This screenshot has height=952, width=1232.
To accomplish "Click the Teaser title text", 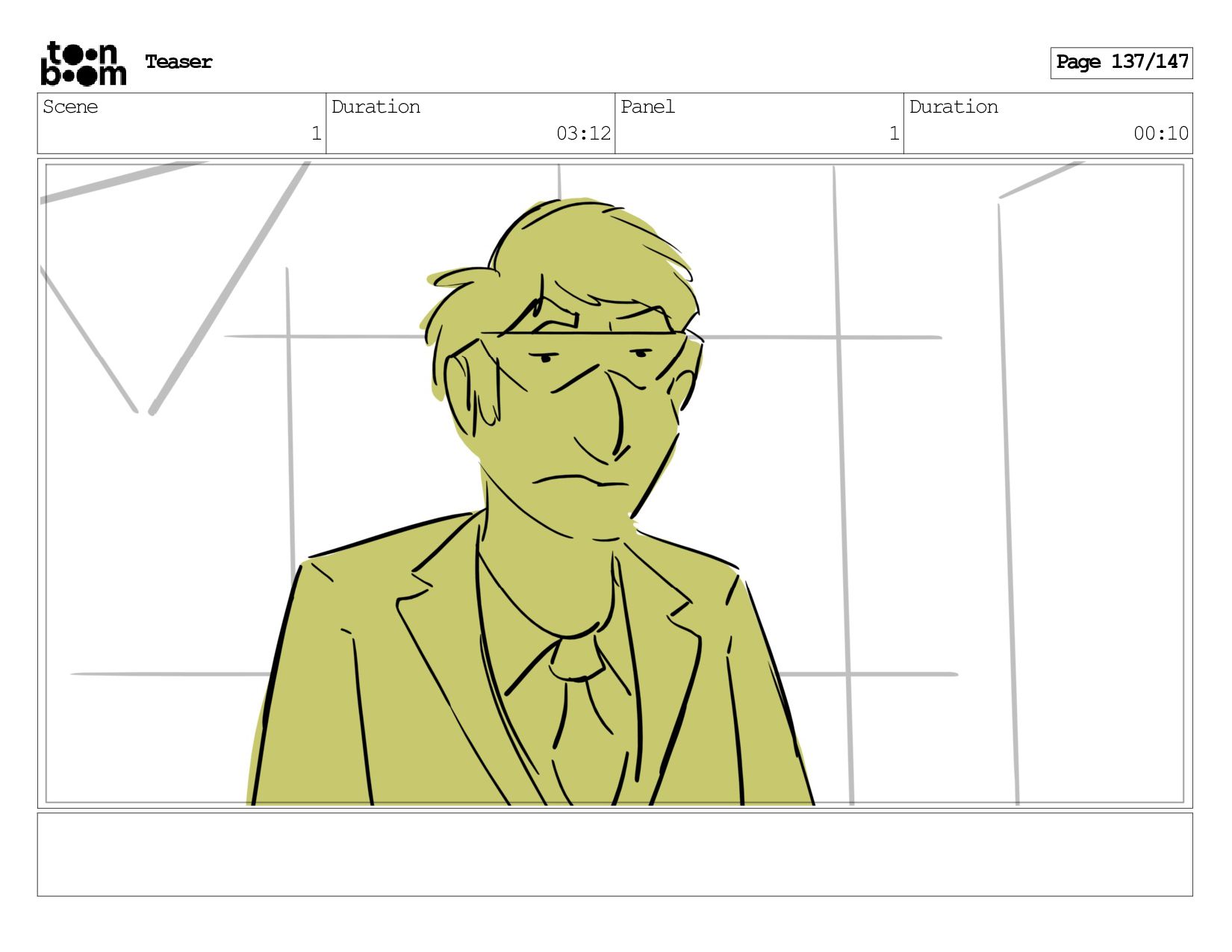I will tap(178, 62).
